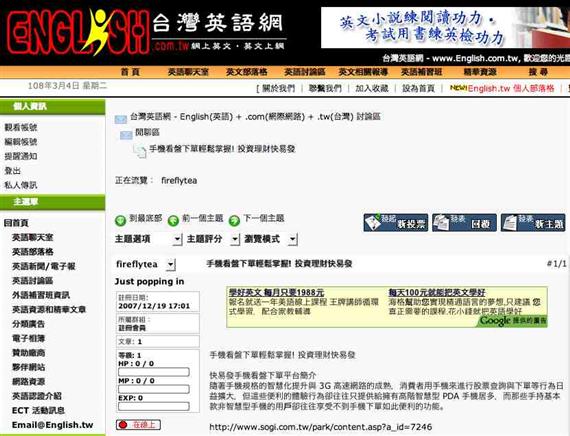Click the ENGLISH.com.tw site logo

pos(145,32)
